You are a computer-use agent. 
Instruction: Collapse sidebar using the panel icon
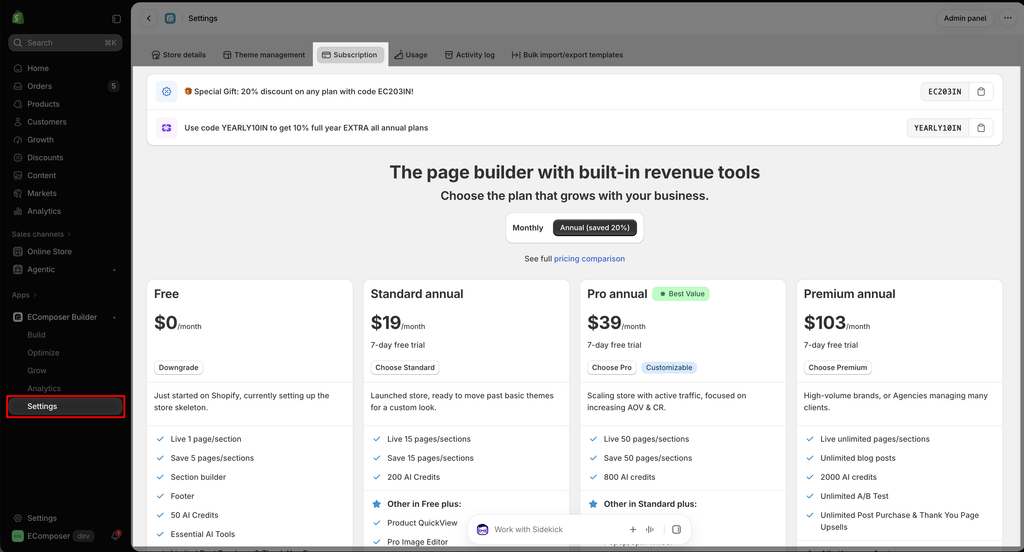pos(116,19)
